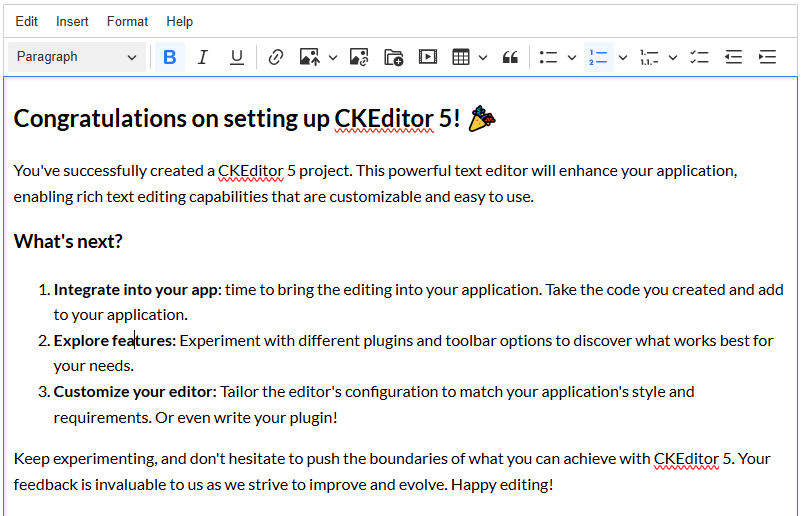
Task: Click 'What's next?' subheading text
Action: pyautogui.click(x=68, y=241)
